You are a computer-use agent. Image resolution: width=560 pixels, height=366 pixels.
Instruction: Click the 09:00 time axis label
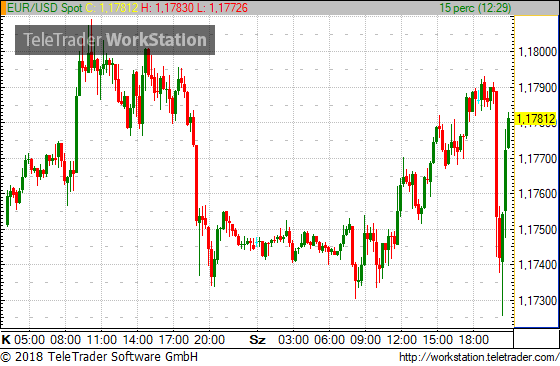pyautogui.click(x=365, y=339)
